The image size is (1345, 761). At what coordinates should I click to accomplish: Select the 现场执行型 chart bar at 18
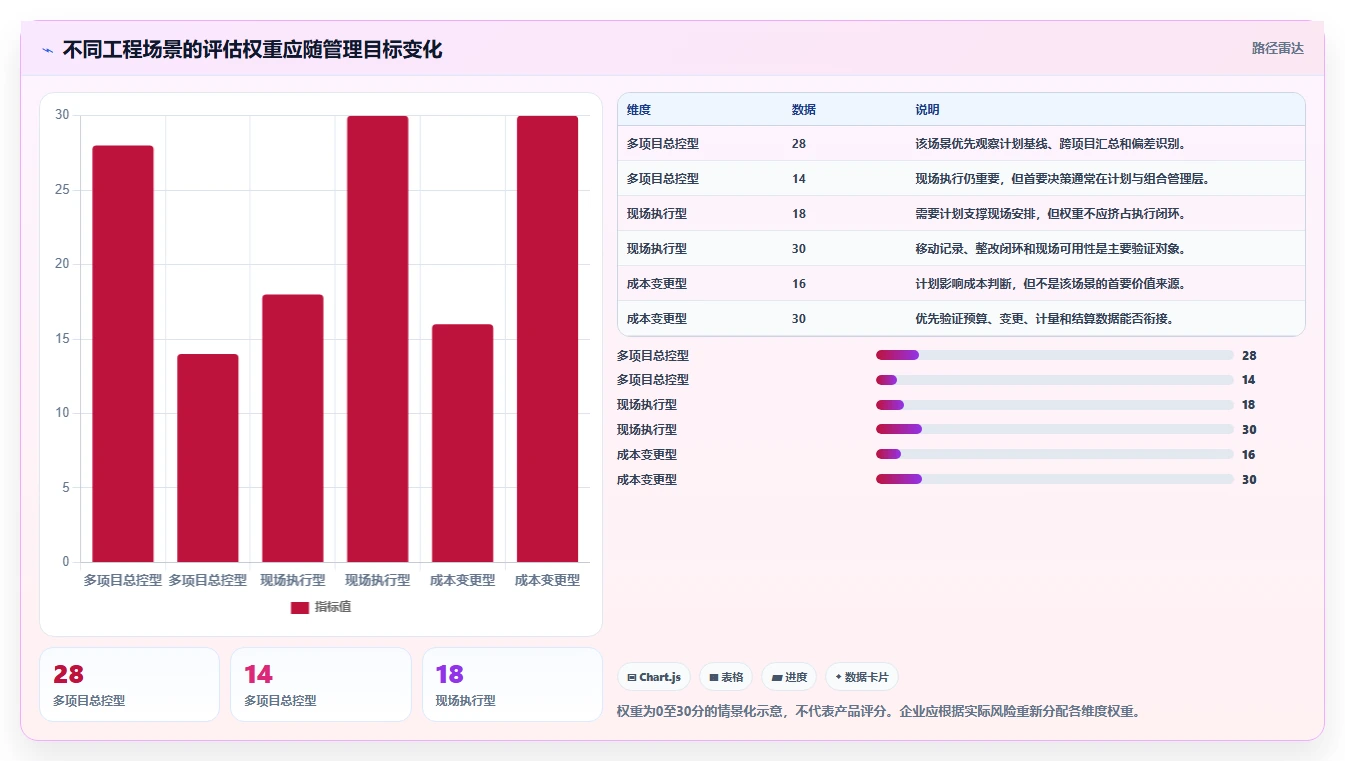coord(293,428)
